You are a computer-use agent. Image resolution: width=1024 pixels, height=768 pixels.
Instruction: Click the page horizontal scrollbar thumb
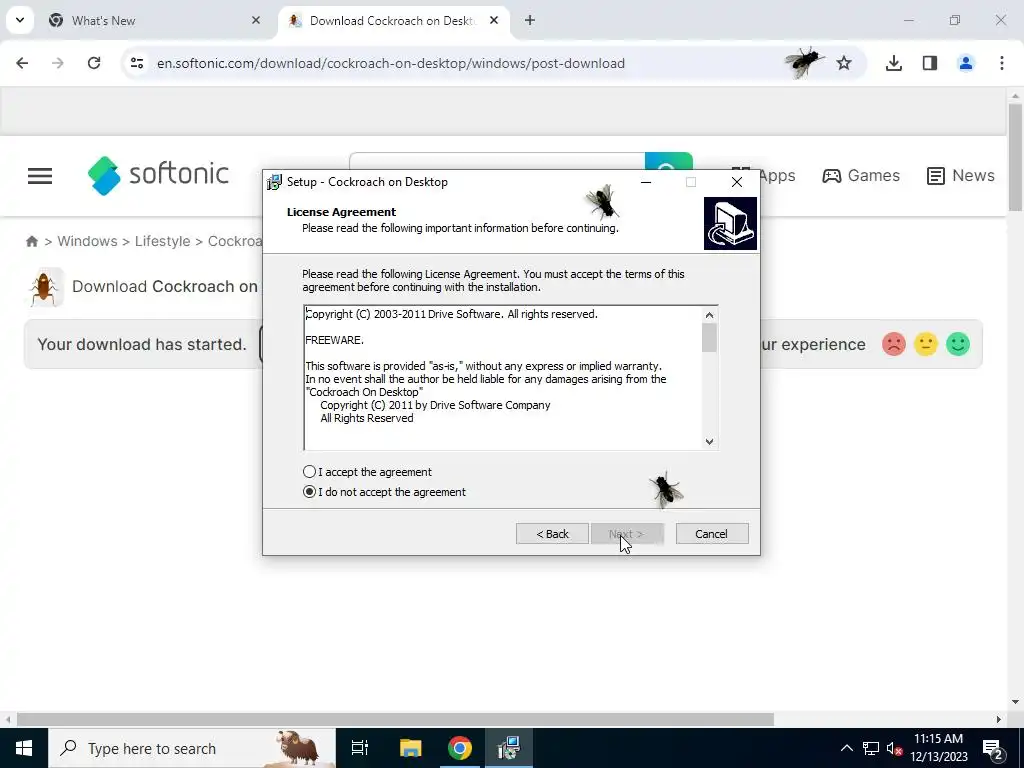pos(395,720)
